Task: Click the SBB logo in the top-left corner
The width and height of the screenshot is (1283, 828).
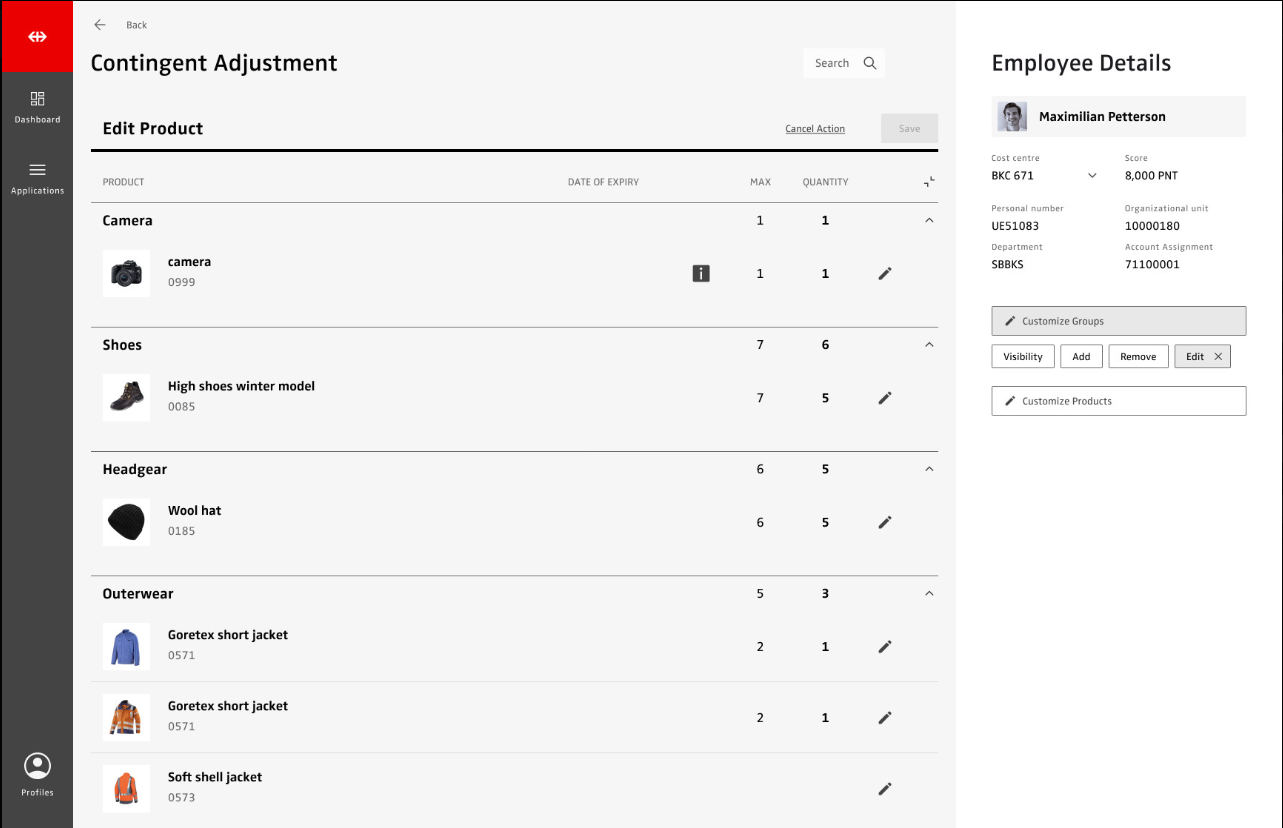Action: coord(37,37)
